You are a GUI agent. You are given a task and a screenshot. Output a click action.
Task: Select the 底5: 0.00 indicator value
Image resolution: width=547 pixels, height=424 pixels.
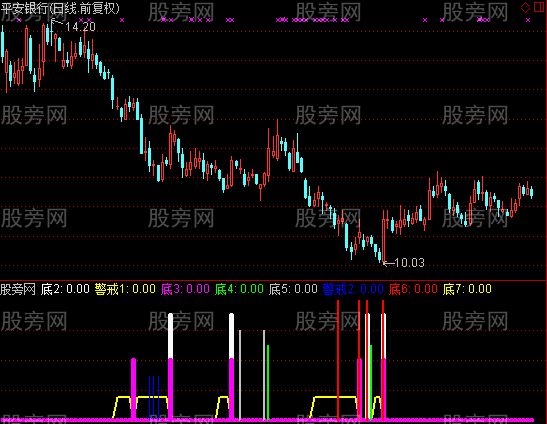point(293,289)
